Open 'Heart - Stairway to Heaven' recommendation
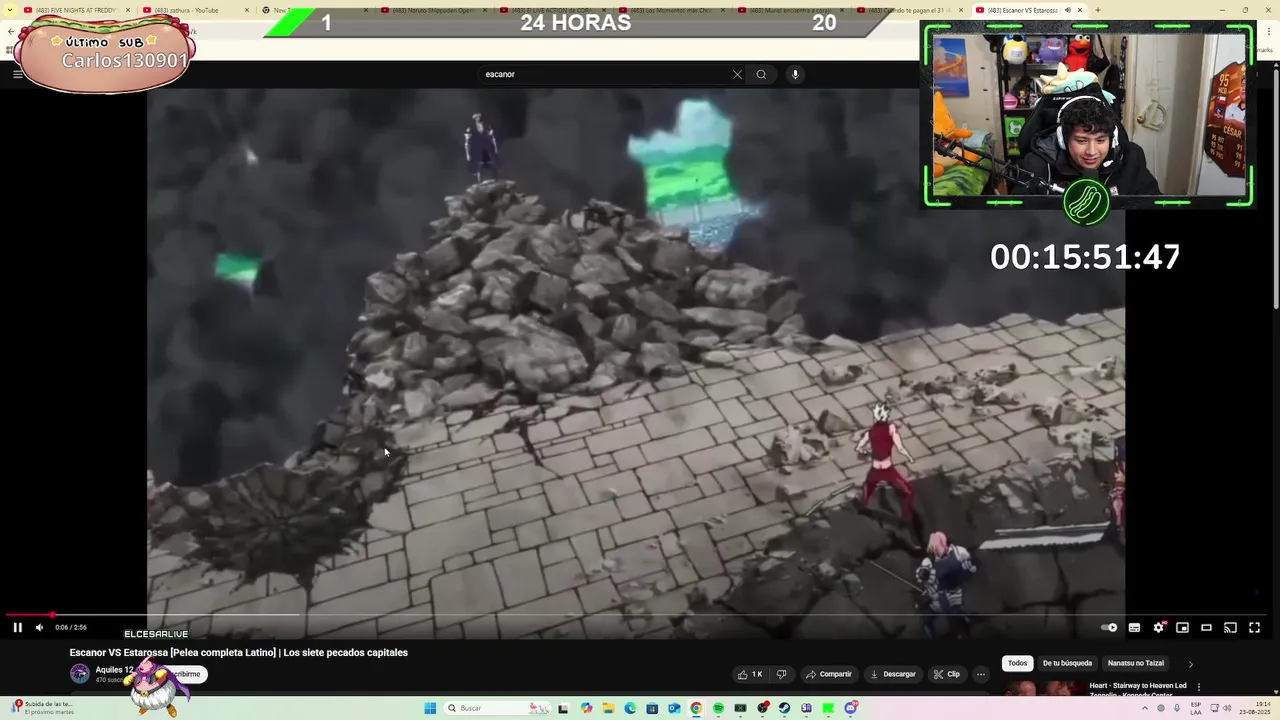The width and height of the screenshot is (1280, 720). pos(1138,688)
